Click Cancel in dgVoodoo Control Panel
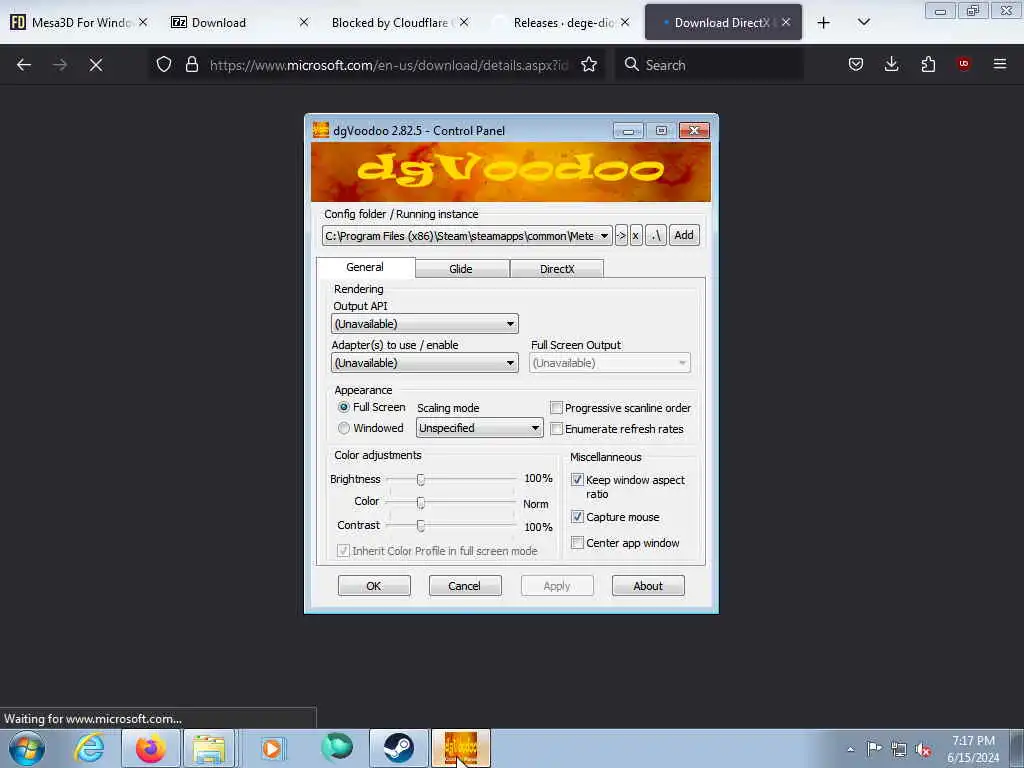Image resolution: width=1024 pixels, height=768 pixels. 465,586
